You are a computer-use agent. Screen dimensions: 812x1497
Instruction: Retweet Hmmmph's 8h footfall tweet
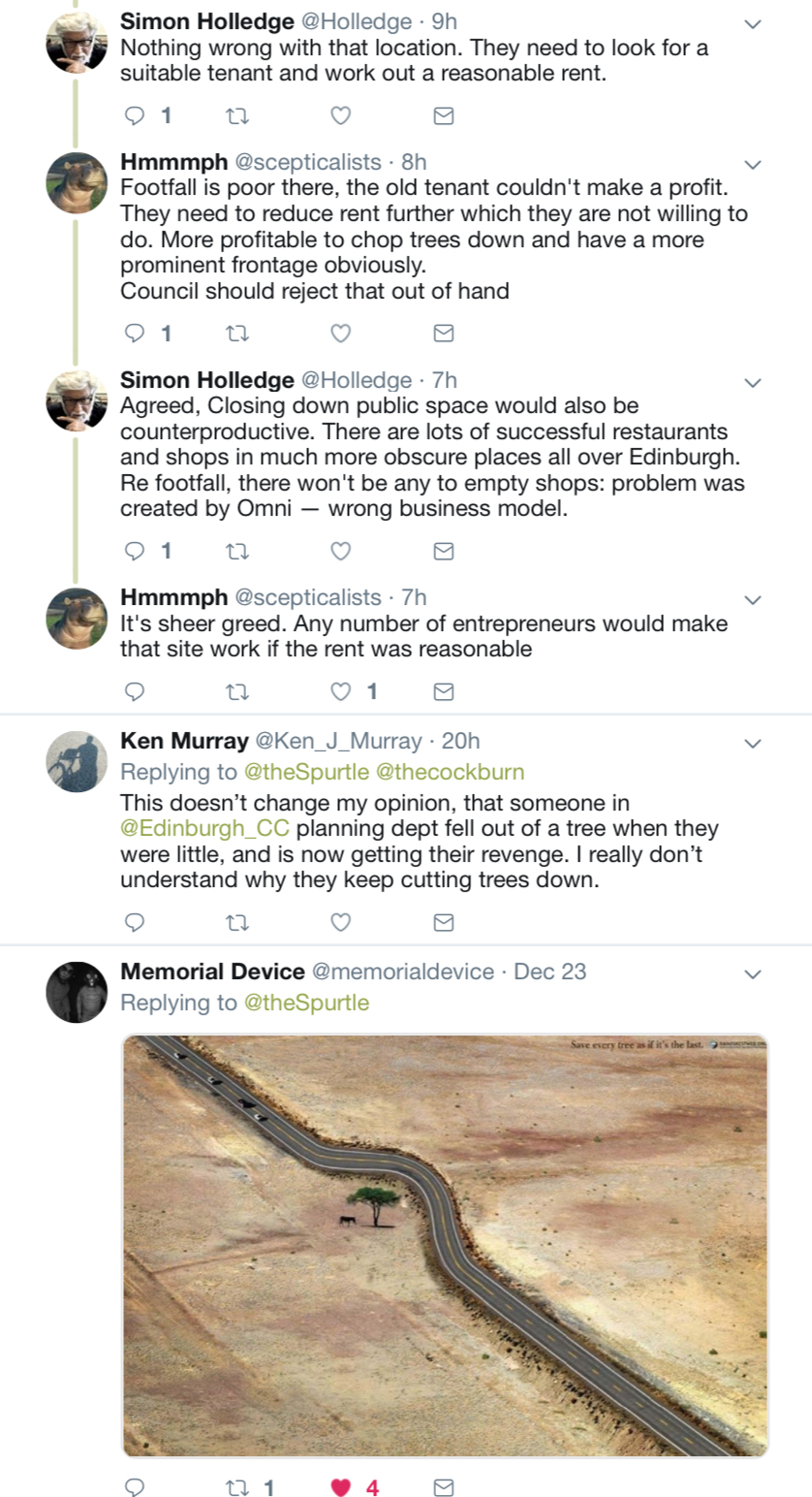[x=237, y=334]
